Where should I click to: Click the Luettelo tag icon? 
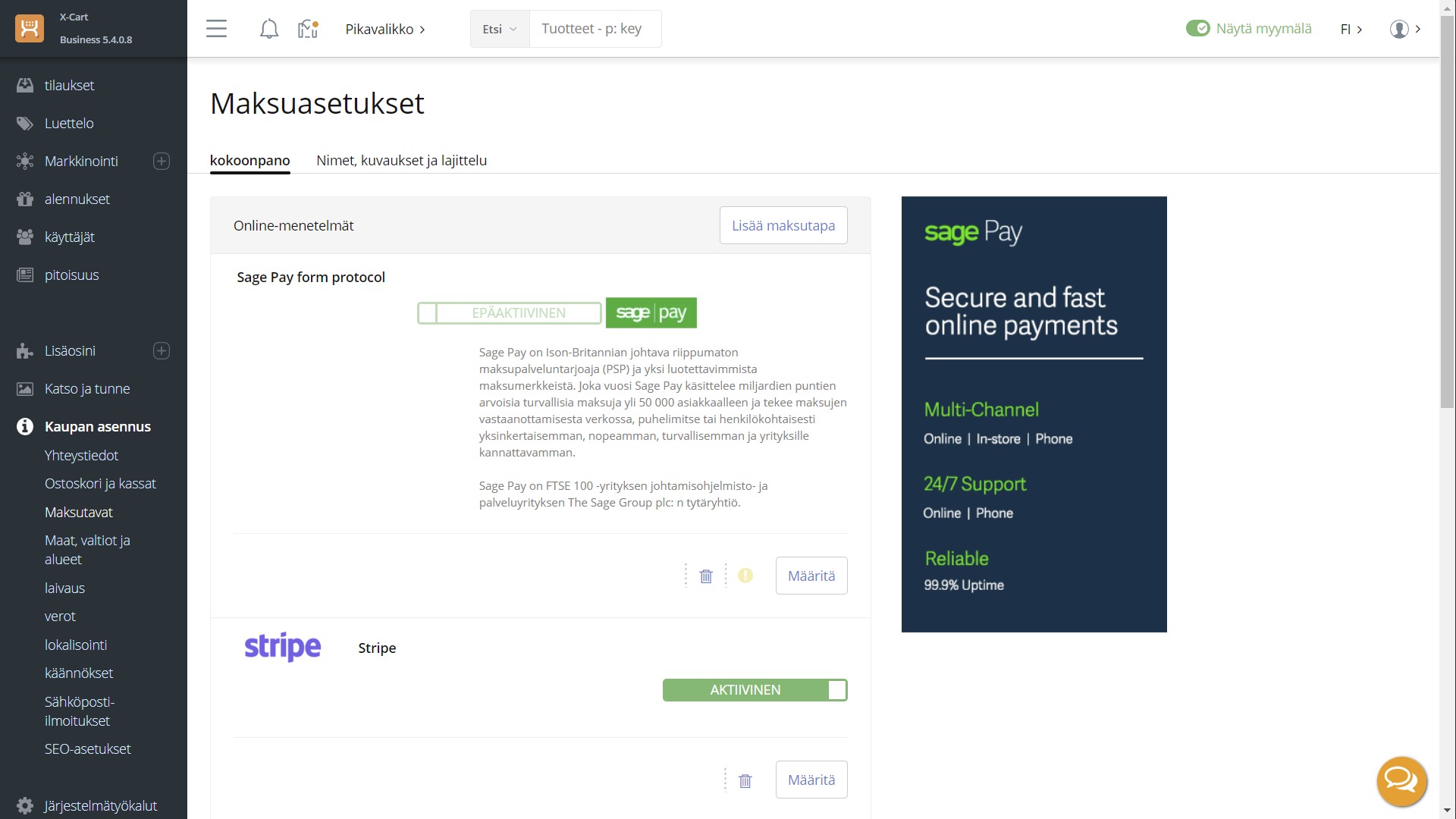pos(25,123)
